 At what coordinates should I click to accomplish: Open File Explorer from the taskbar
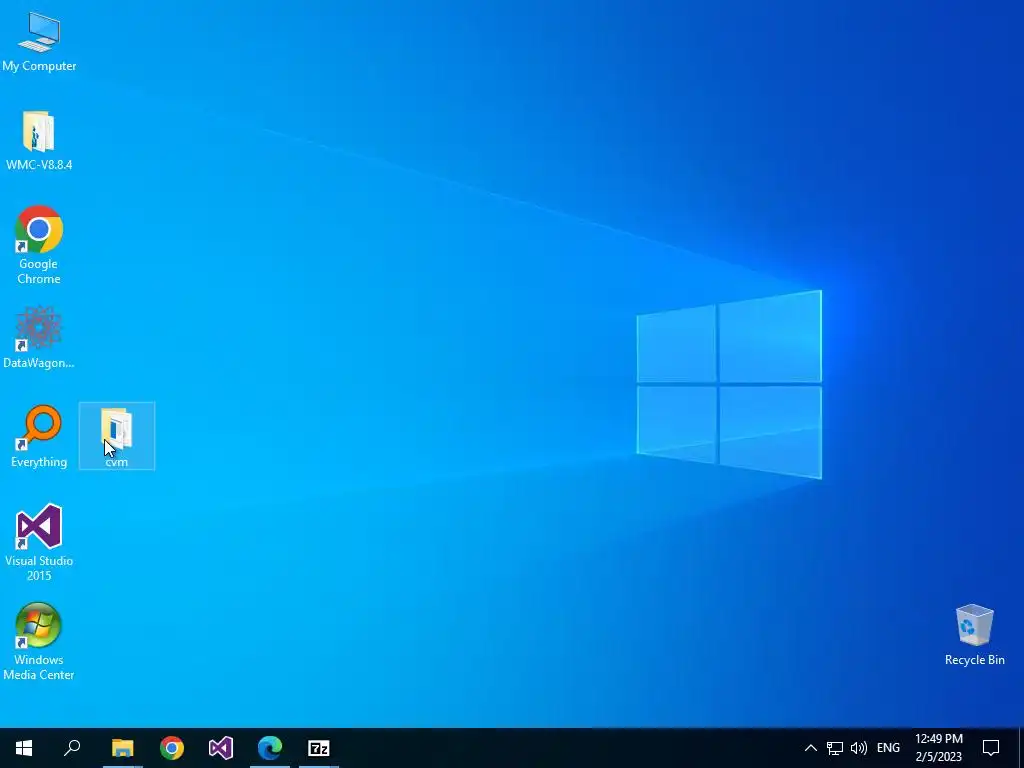click(122, 748)
